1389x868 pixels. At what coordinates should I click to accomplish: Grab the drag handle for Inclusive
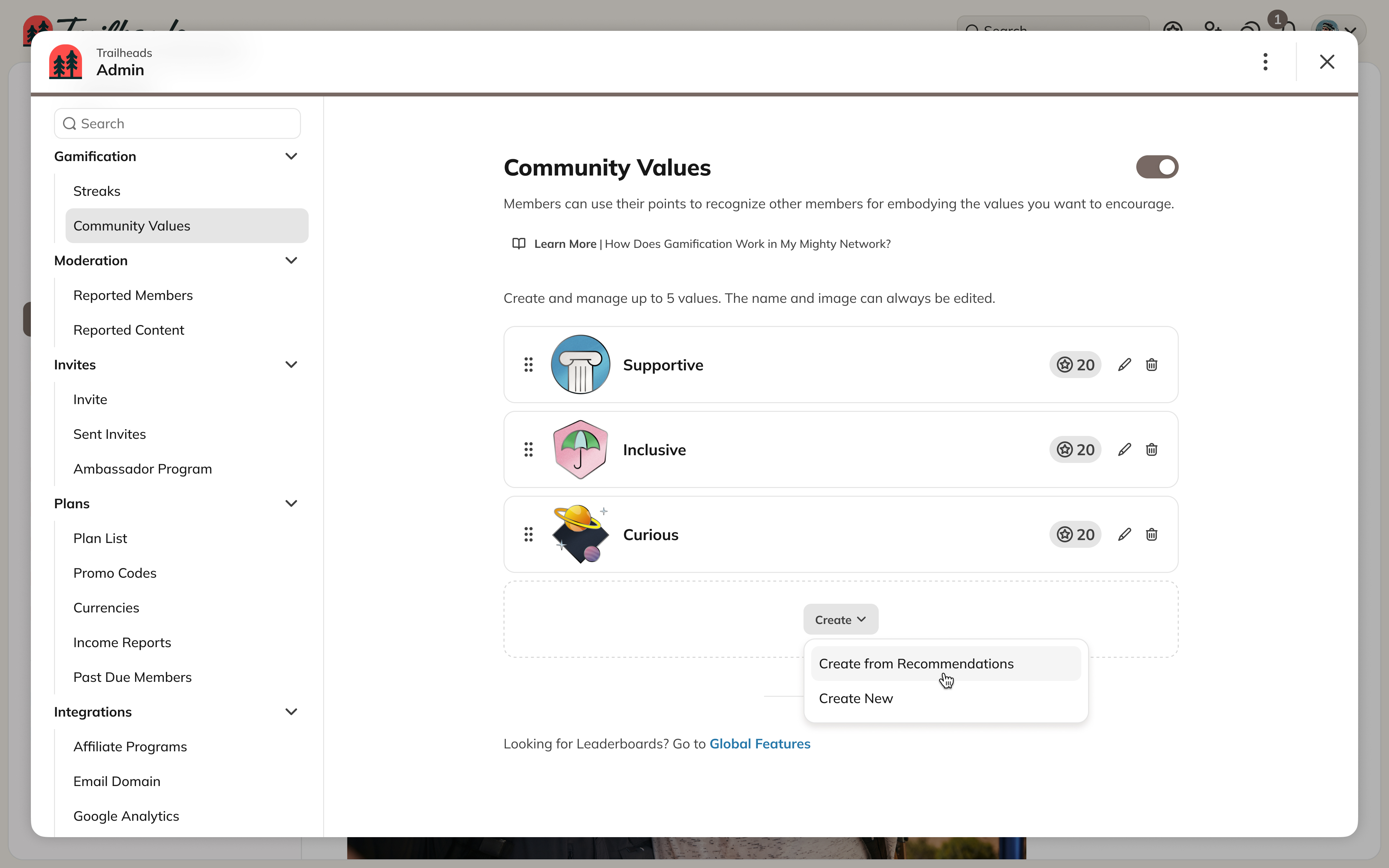[529, 449]
